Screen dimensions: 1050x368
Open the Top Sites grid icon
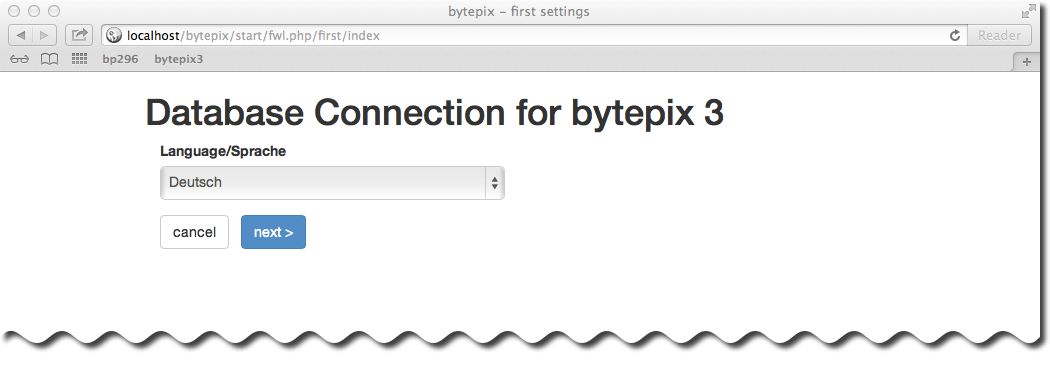pyautogui.click(x=80, y=59)
